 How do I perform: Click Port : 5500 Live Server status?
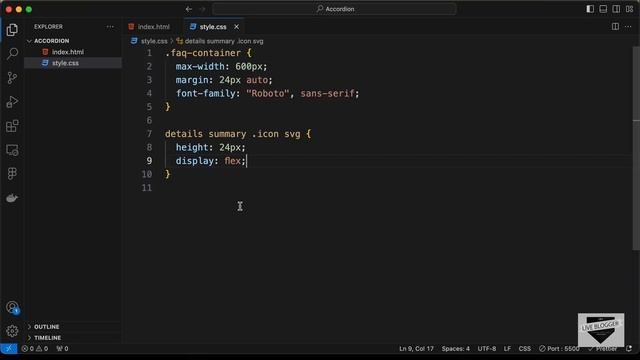[x=559, y=349]
